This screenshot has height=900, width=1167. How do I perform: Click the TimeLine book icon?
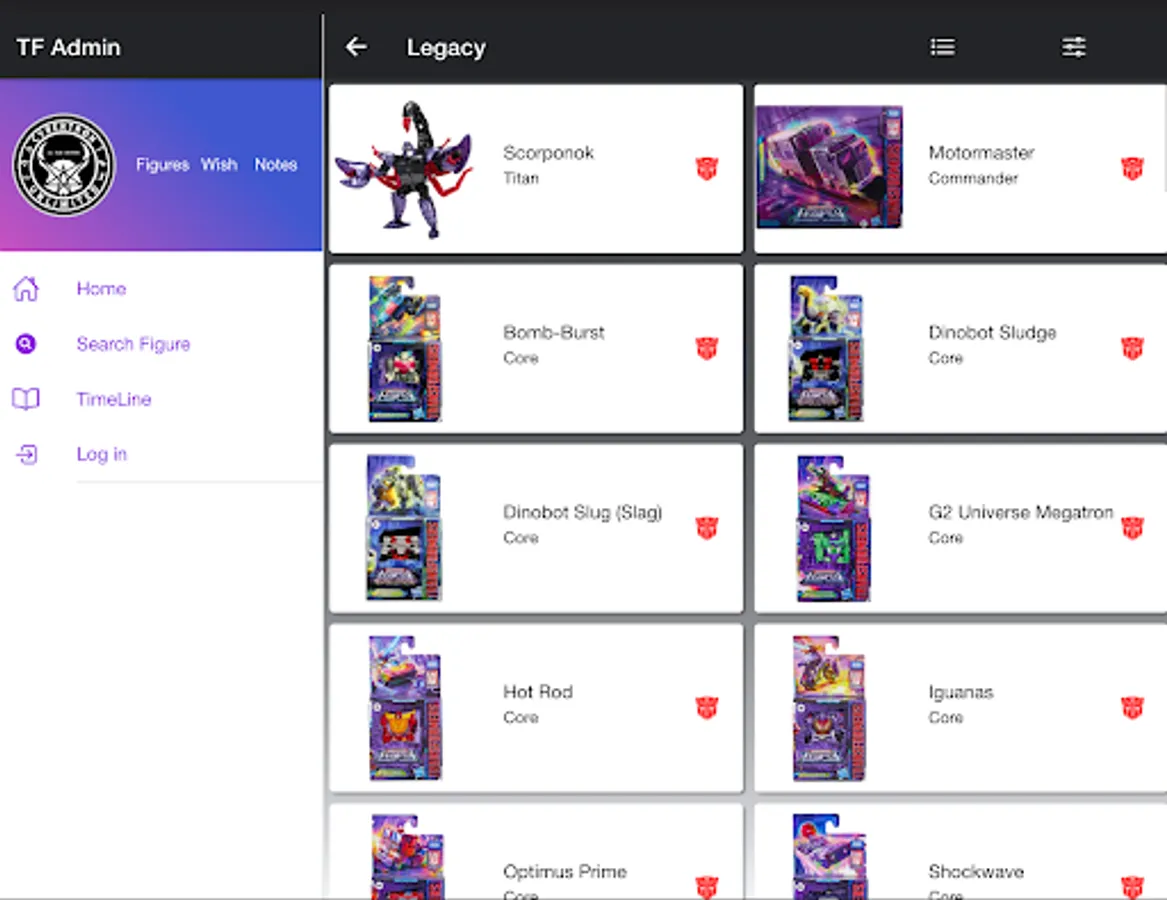click(x=26, y=399)
